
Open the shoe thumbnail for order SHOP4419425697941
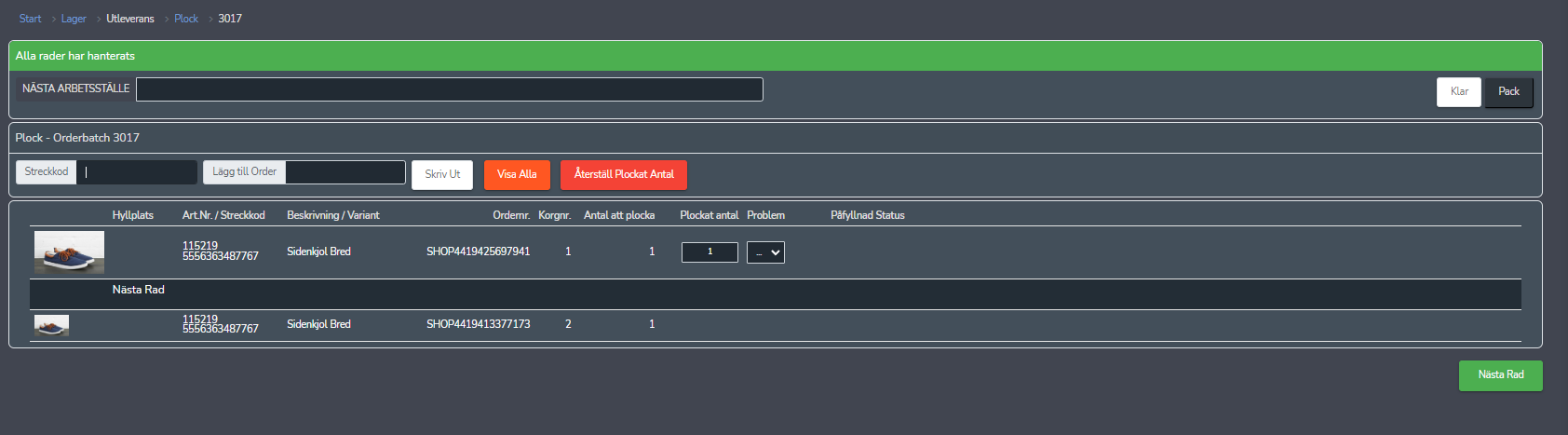(x=69, y=252)
